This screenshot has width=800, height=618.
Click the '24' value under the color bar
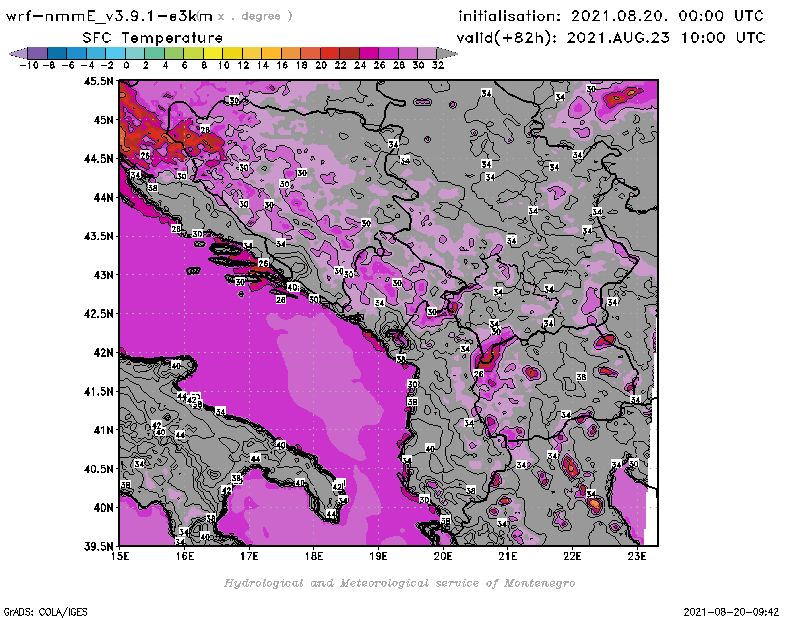click(360, 65)
